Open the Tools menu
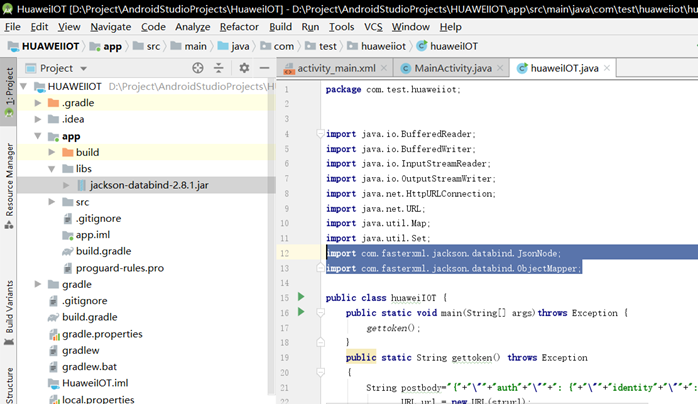This screenshot has width=698, height=404. (x=341, y=27)
